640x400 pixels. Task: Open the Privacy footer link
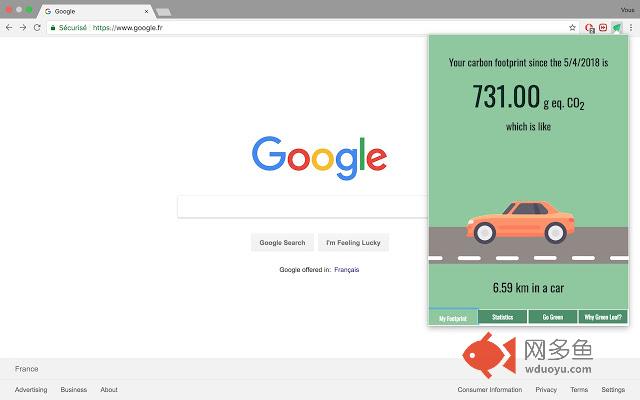coord(546,390)
